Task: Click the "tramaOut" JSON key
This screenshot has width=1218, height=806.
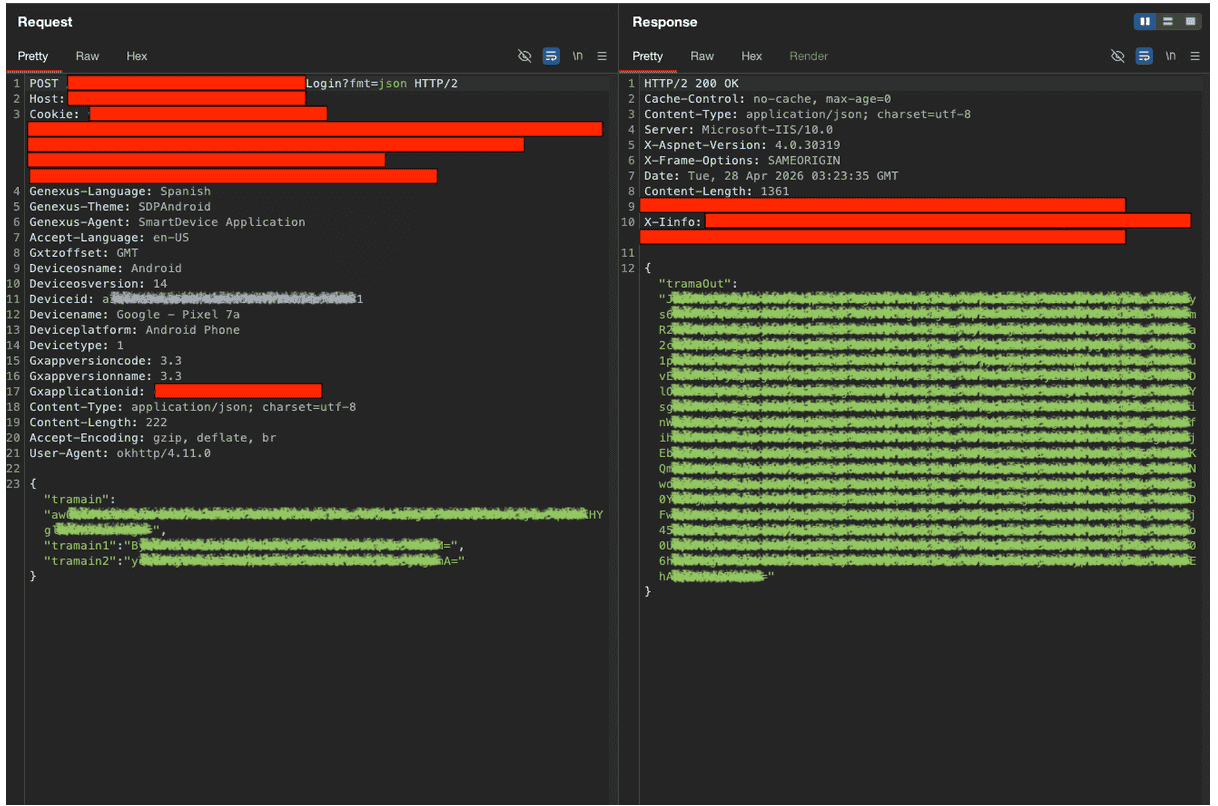Action: point(698,284)
